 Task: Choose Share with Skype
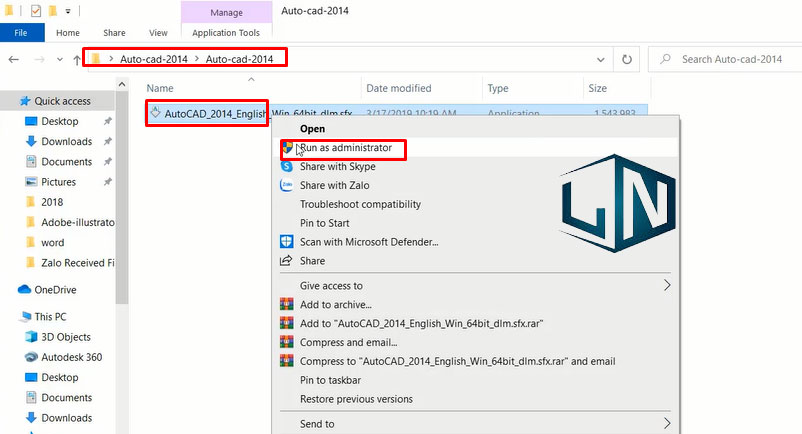point(338,167)
